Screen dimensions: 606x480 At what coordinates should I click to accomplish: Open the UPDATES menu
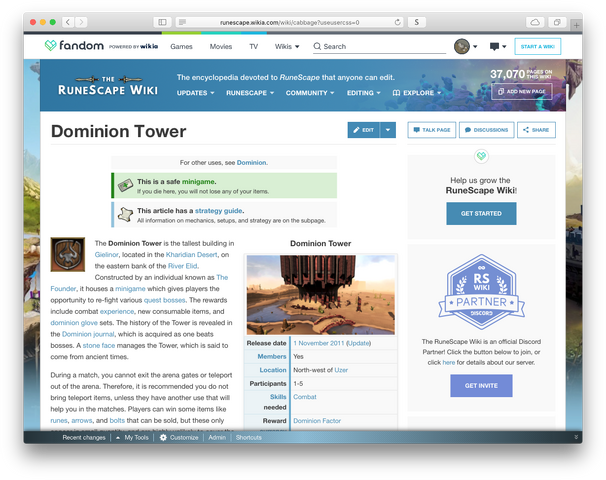tap(195, 93)
